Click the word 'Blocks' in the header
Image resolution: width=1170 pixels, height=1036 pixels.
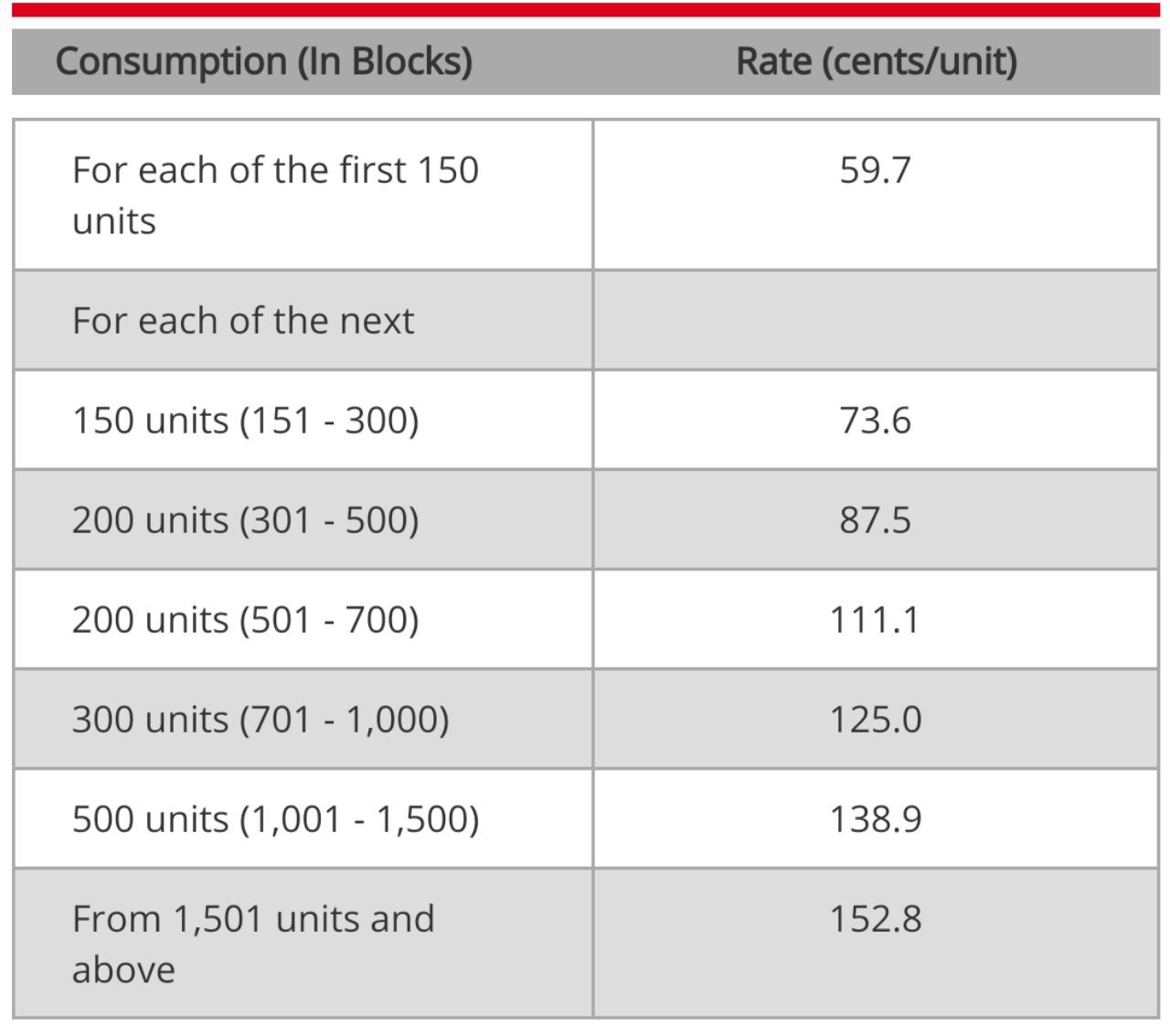(411, 62)
